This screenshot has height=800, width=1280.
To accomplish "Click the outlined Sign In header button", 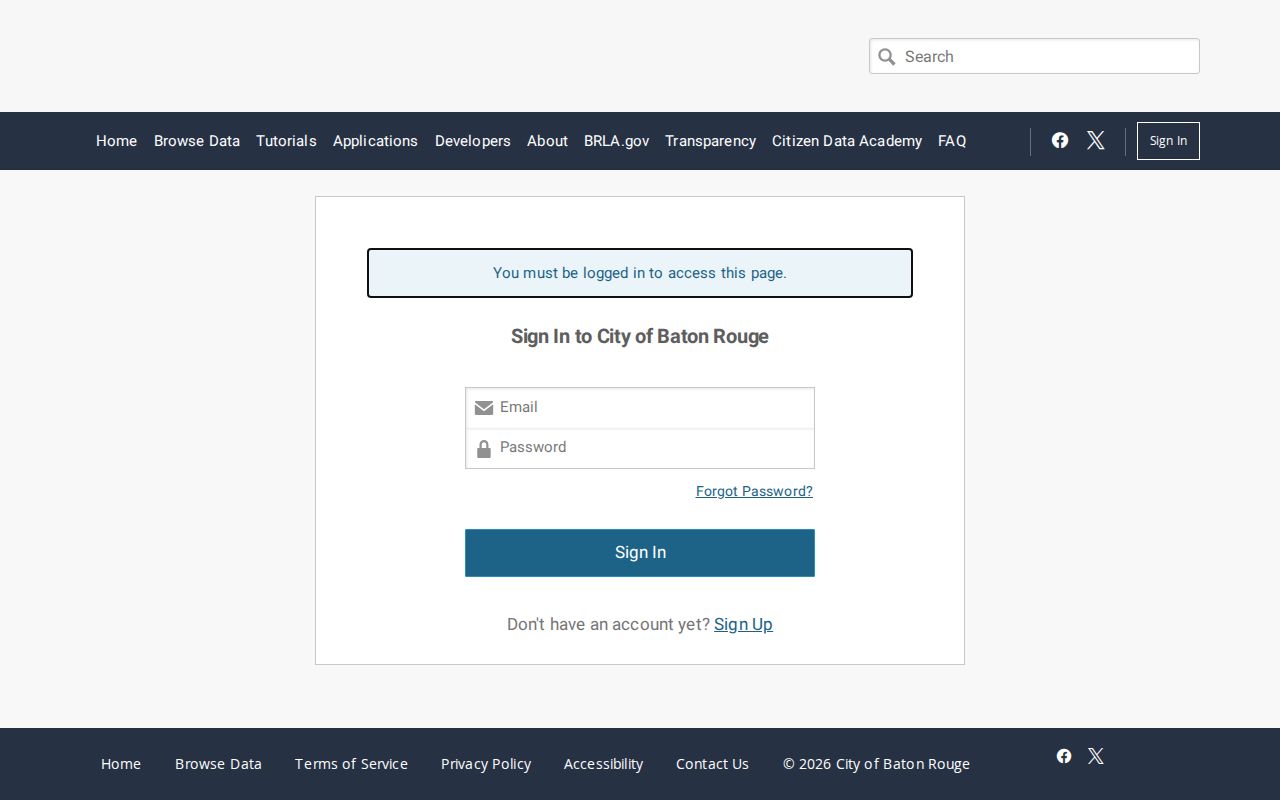I will [1168, 141].
